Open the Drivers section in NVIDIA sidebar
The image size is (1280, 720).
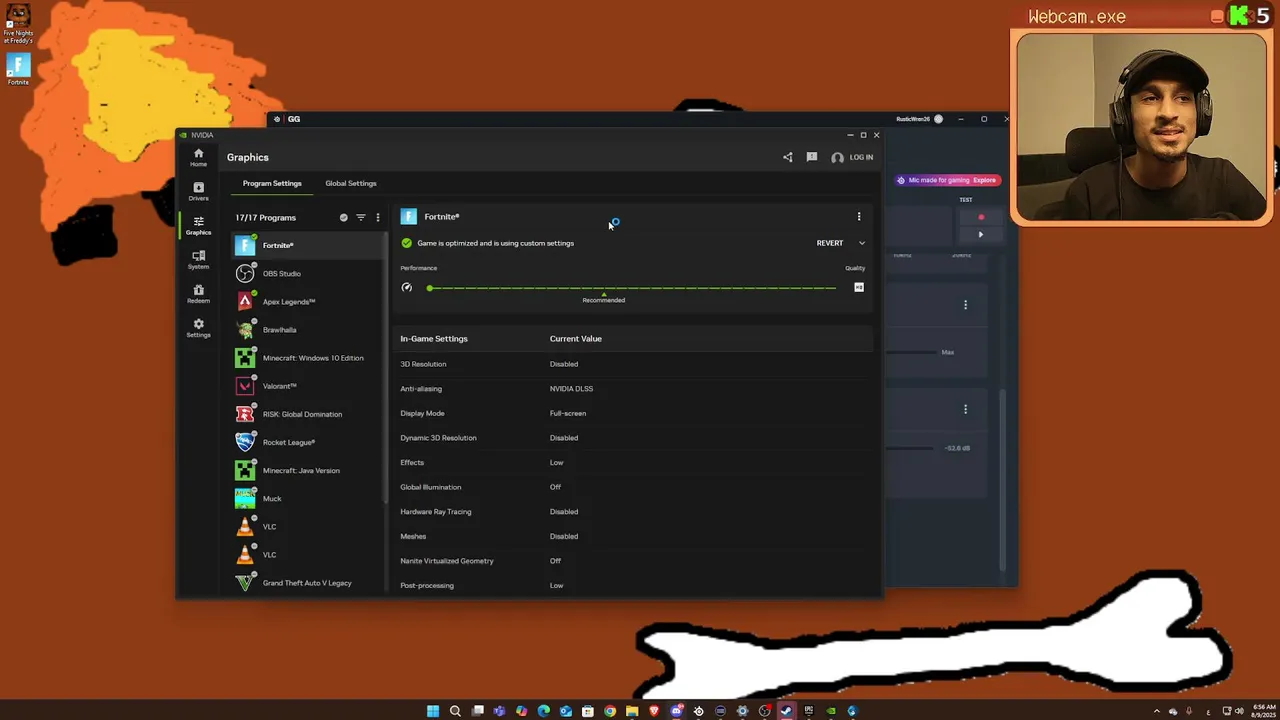[x=198, y=191]
